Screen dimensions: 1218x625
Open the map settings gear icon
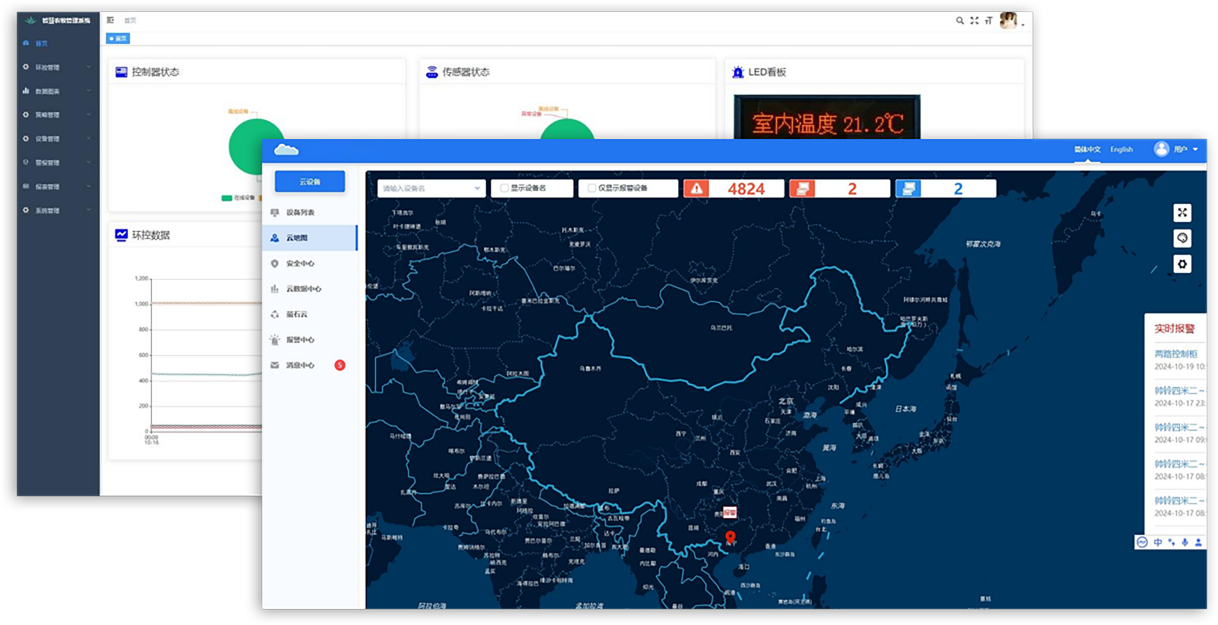click(1183, 264)
